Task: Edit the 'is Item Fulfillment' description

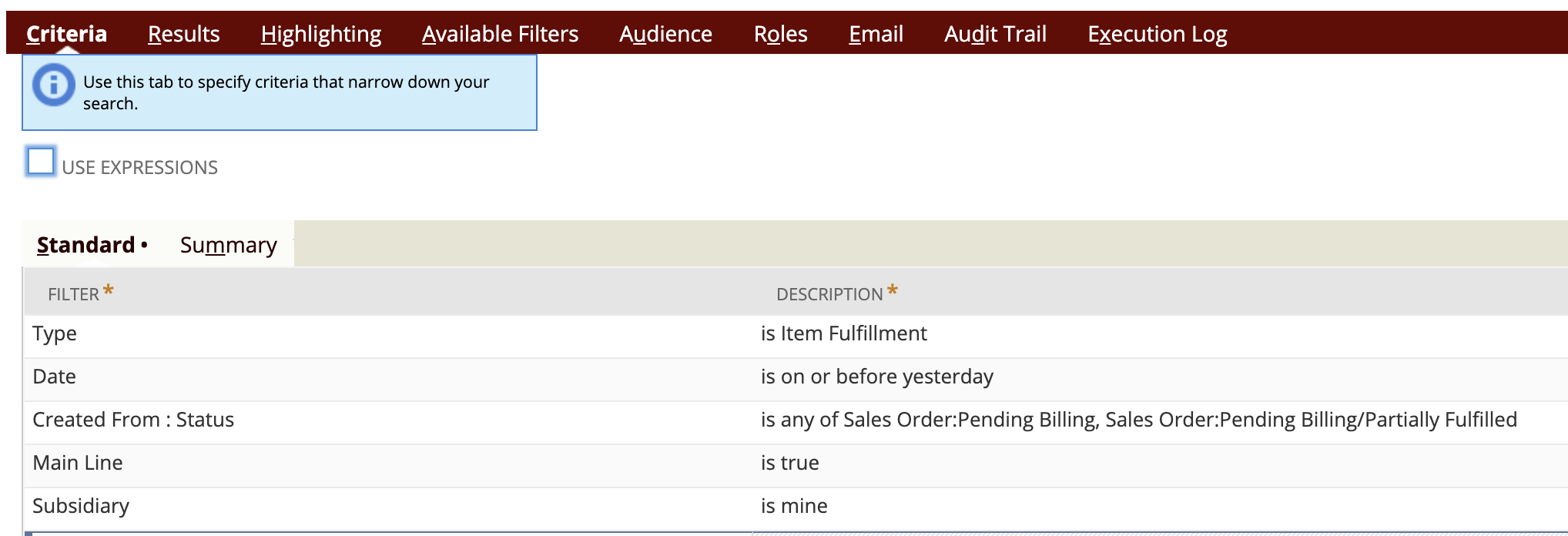Action: (x=843, y=333)
